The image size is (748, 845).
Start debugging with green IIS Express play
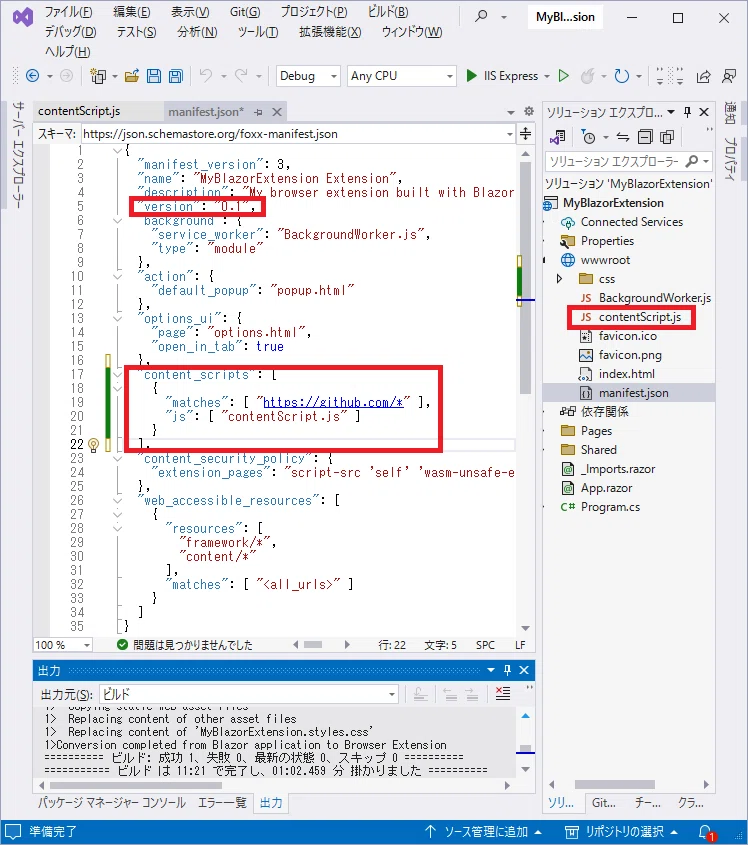472,75
